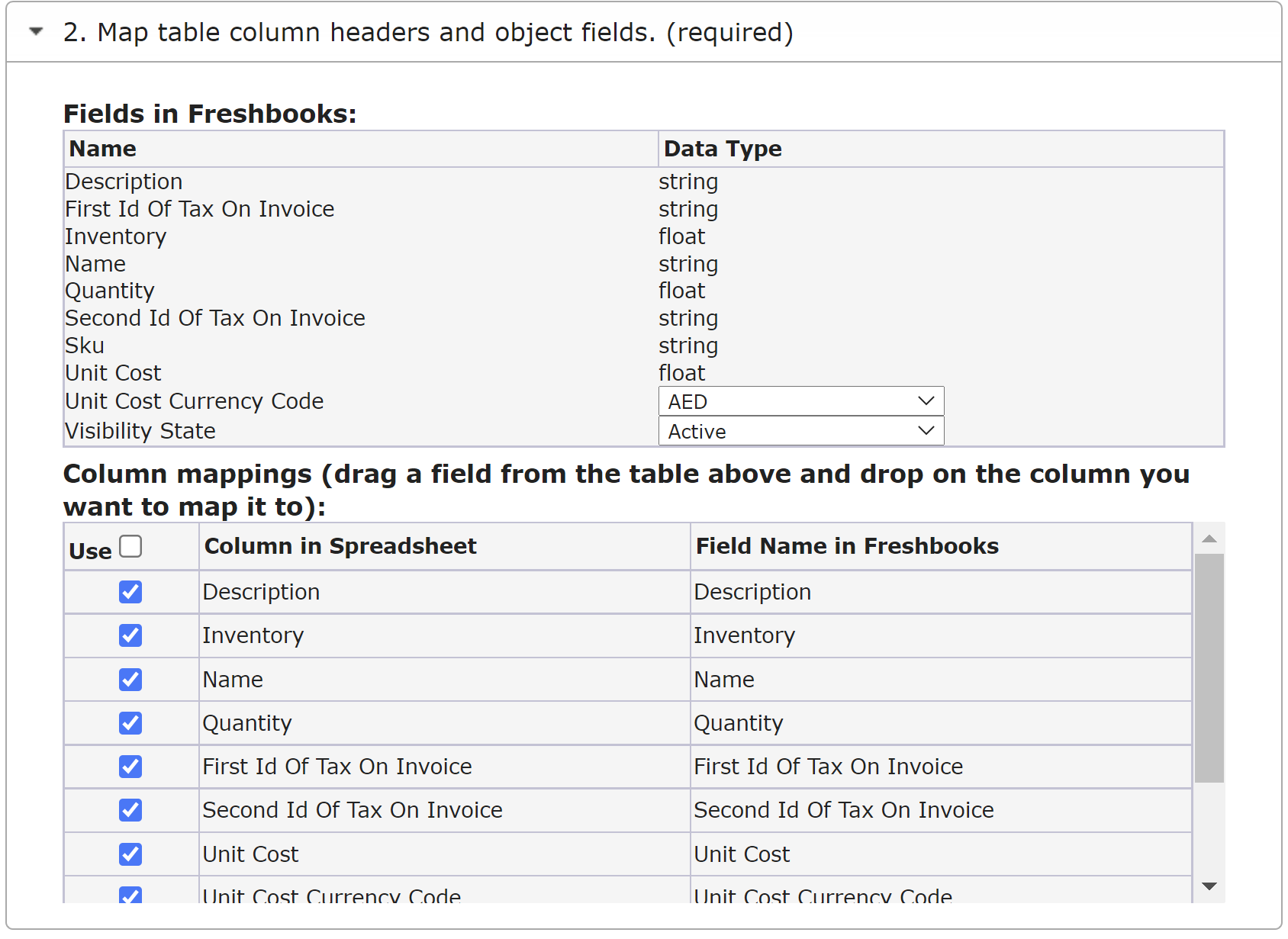The image size is (1288, 939).
Task: Click Unit Cost cell in Column in Spreadsheet
Action: [x=445, y=854]
